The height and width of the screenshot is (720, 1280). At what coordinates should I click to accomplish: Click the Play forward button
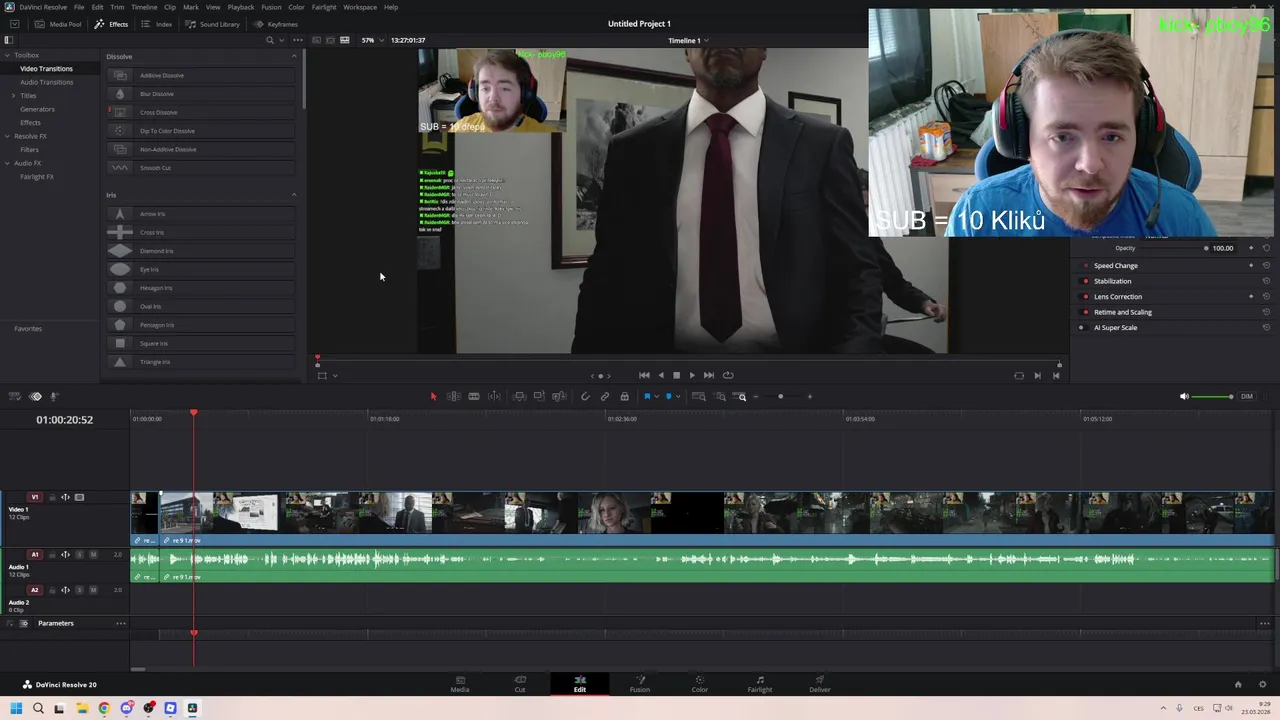692,375
